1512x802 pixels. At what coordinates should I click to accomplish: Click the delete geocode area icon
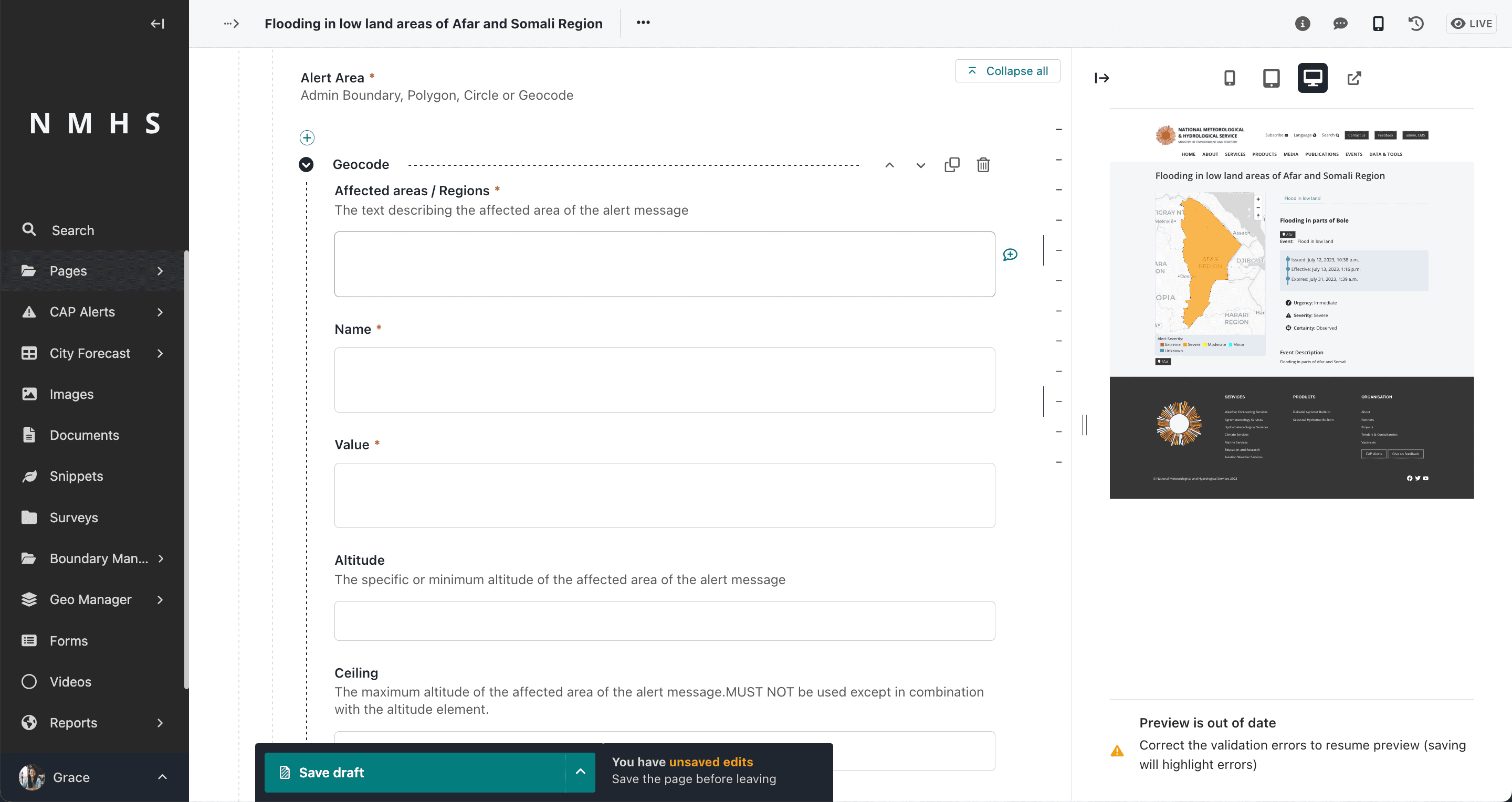click(x=982, y=164)
